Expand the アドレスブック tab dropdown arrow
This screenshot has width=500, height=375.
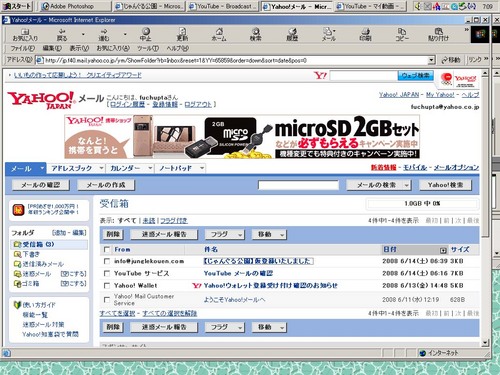(x=101, y=168)
